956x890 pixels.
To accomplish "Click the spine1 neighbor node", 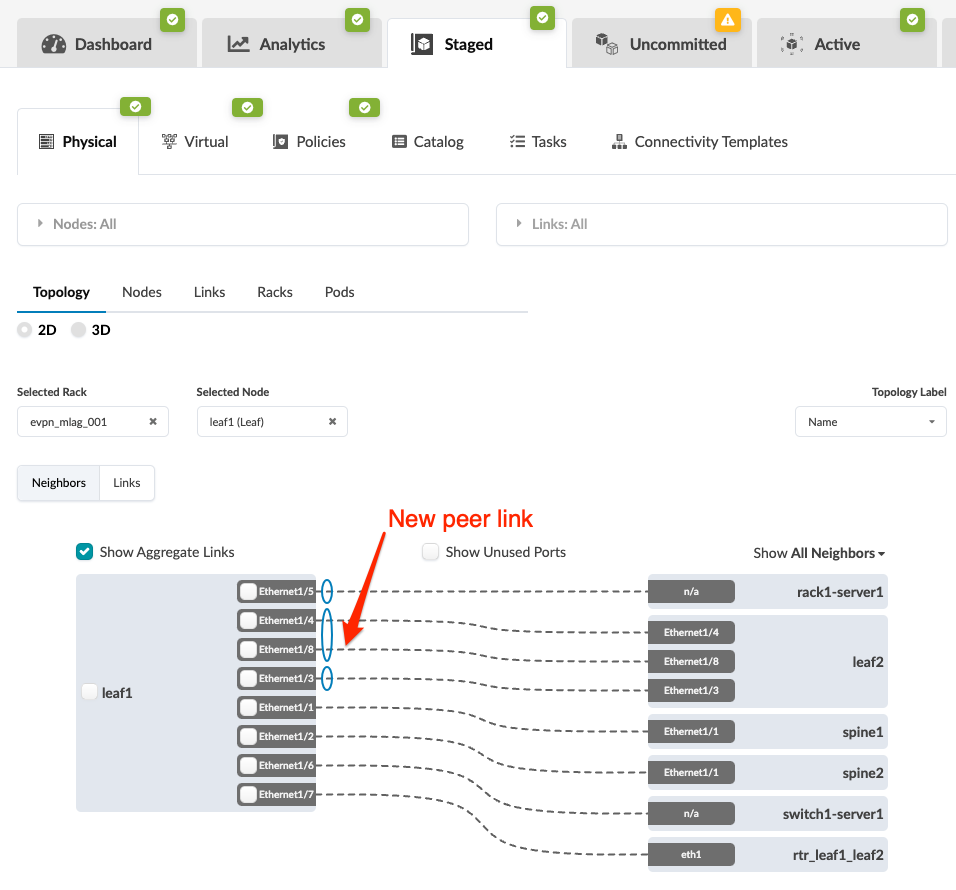I will (x=768, y=732).
